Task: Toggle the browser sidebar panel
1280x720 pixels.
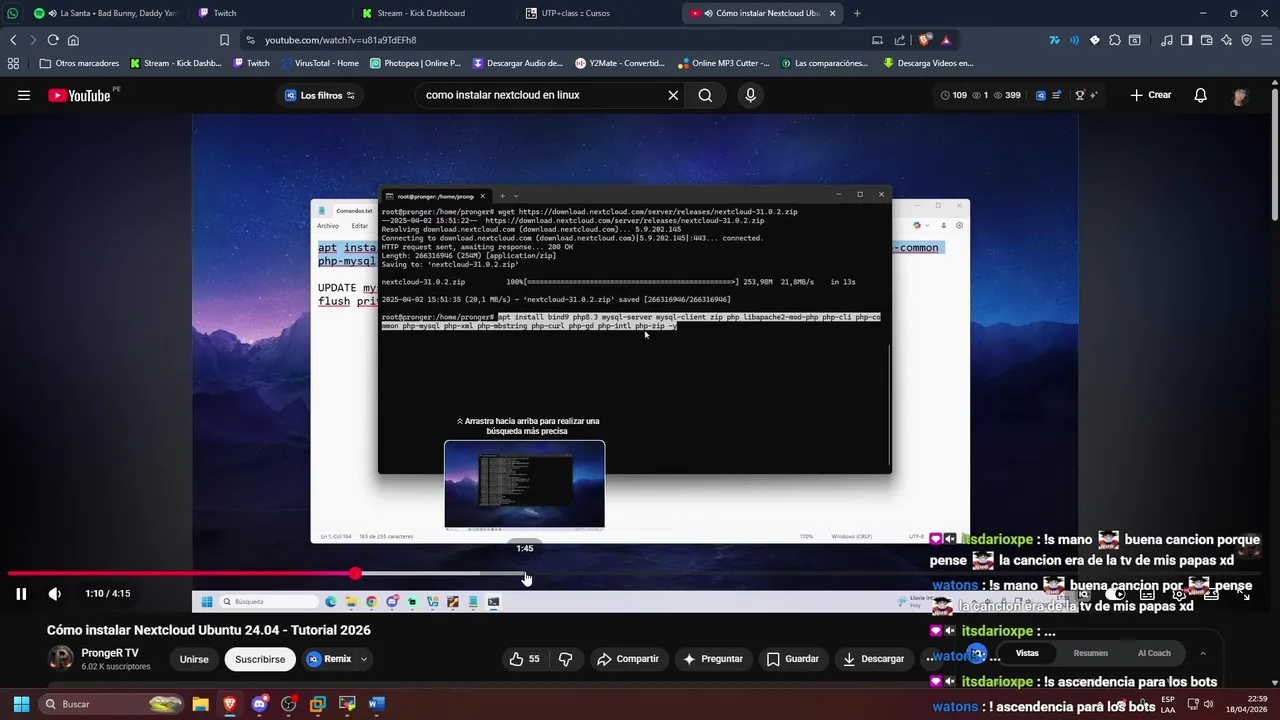Action: coord(1186,40)
